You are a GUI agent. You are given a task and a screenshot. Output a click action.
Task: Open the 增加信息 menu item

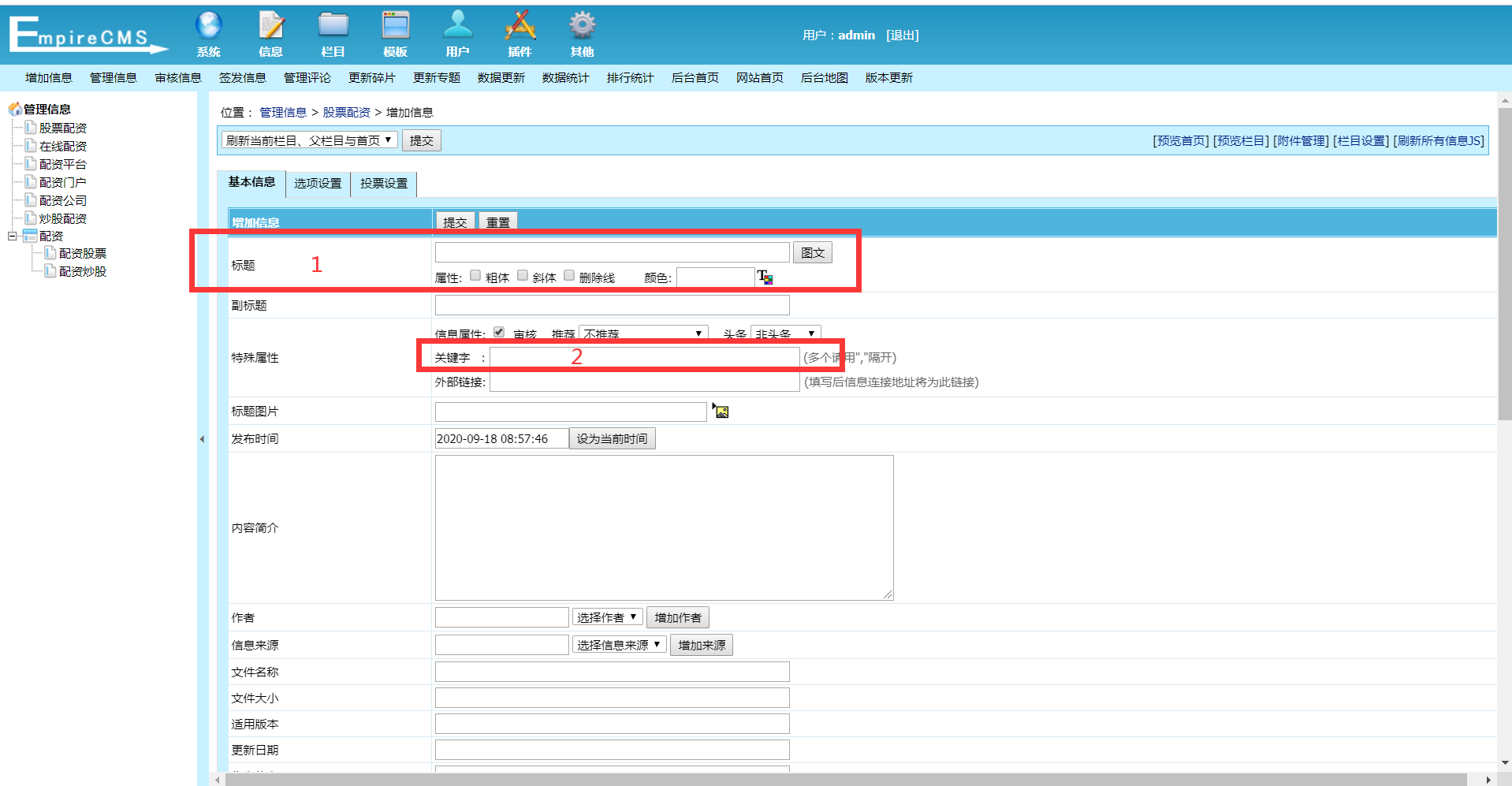pos(49,77)
